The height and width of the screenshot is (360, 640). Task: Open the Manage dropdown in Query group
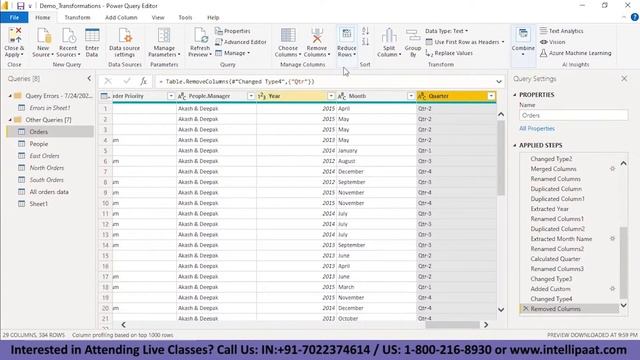tap(233, 53)
